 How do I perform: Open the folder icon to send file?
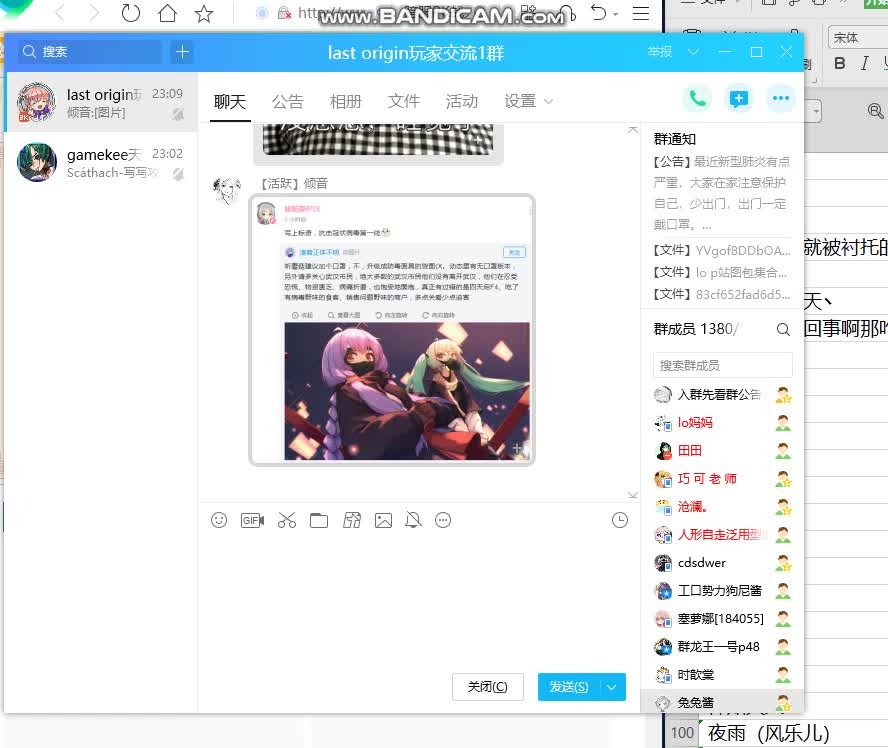point(319,520)
